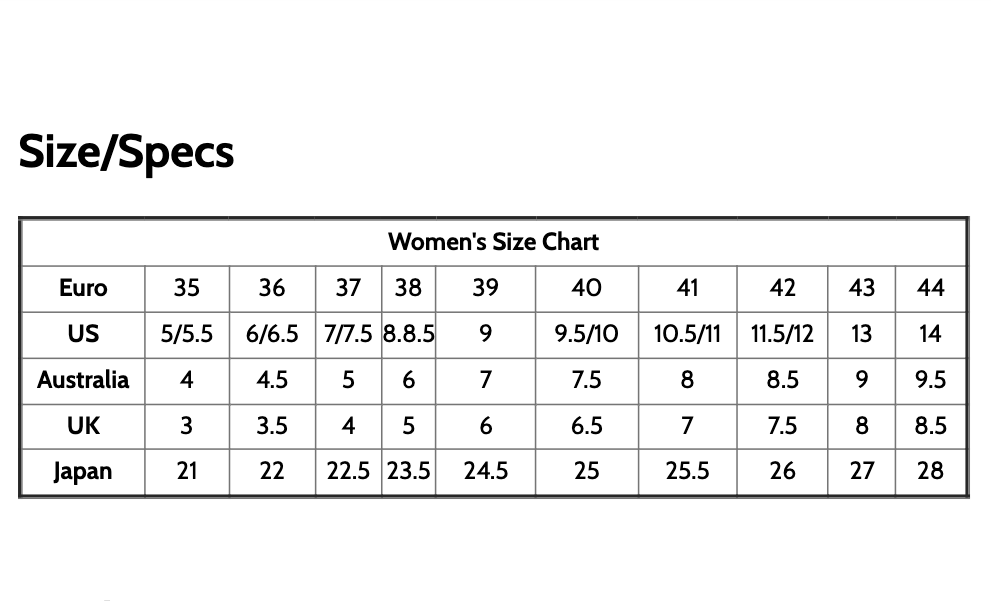This screenshot has width=991, height=601.
Task: Click Euro size 40 cell
Action: (x=586, y=288)
